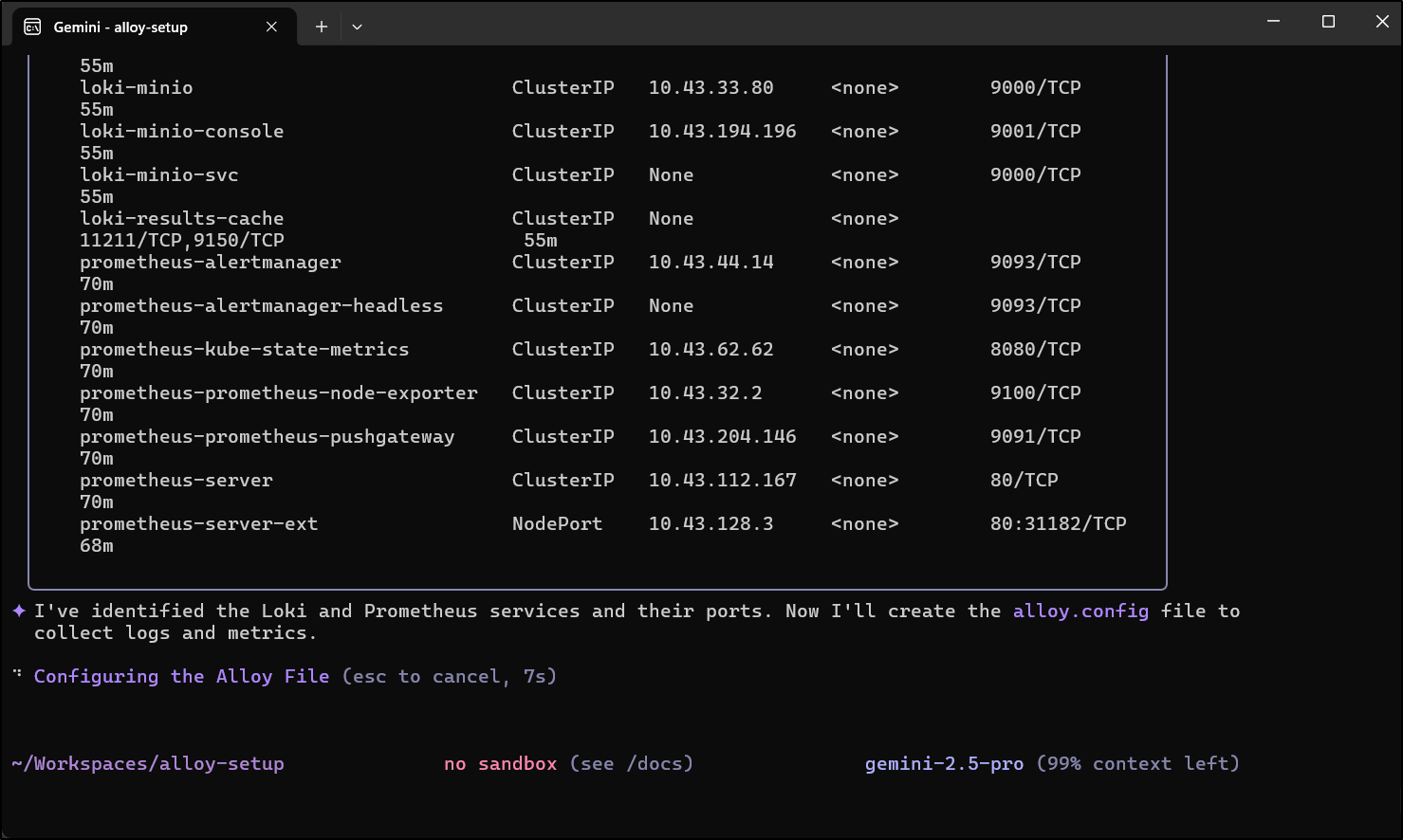
Task: Click the IP address 10.43.194.196
Action: click(723, 132)
